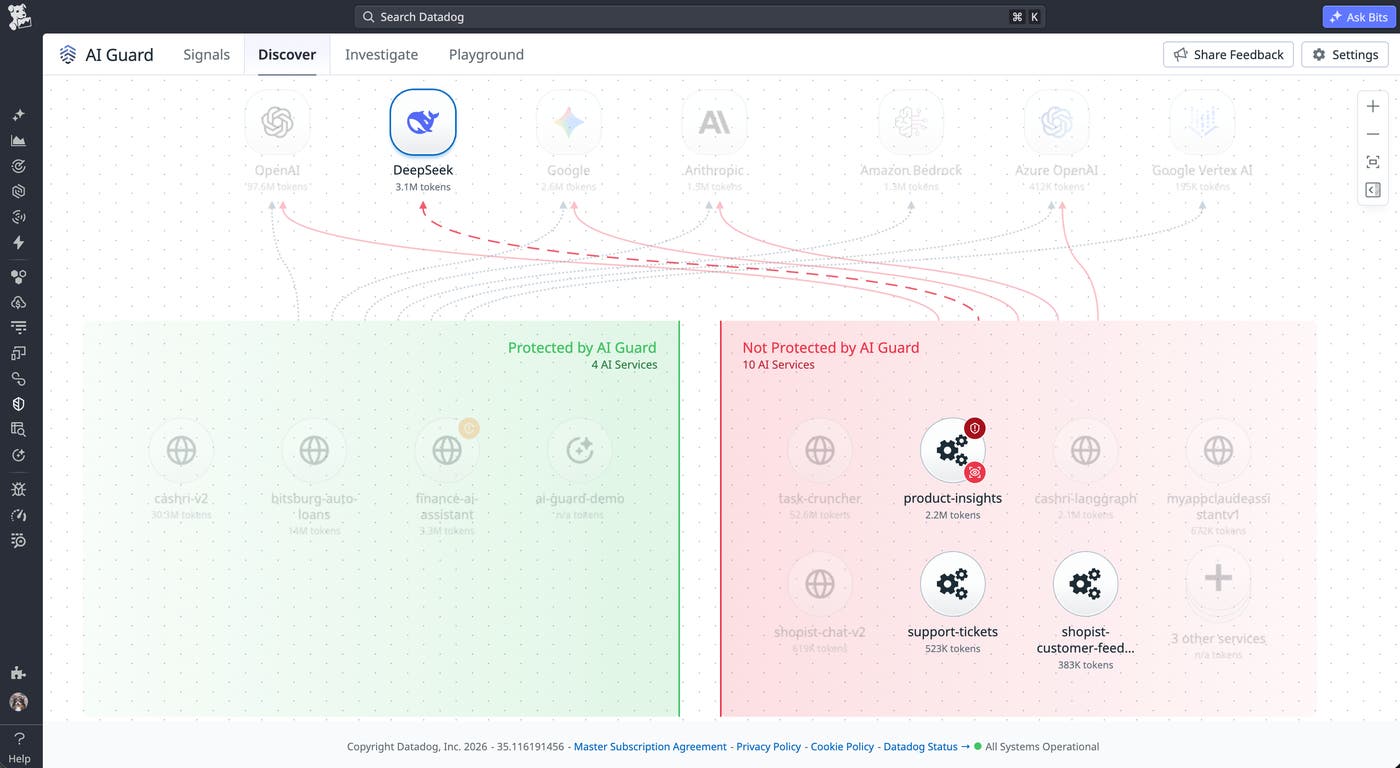Select the Google provider node
1400x768 pixels.
coord(568,122)
